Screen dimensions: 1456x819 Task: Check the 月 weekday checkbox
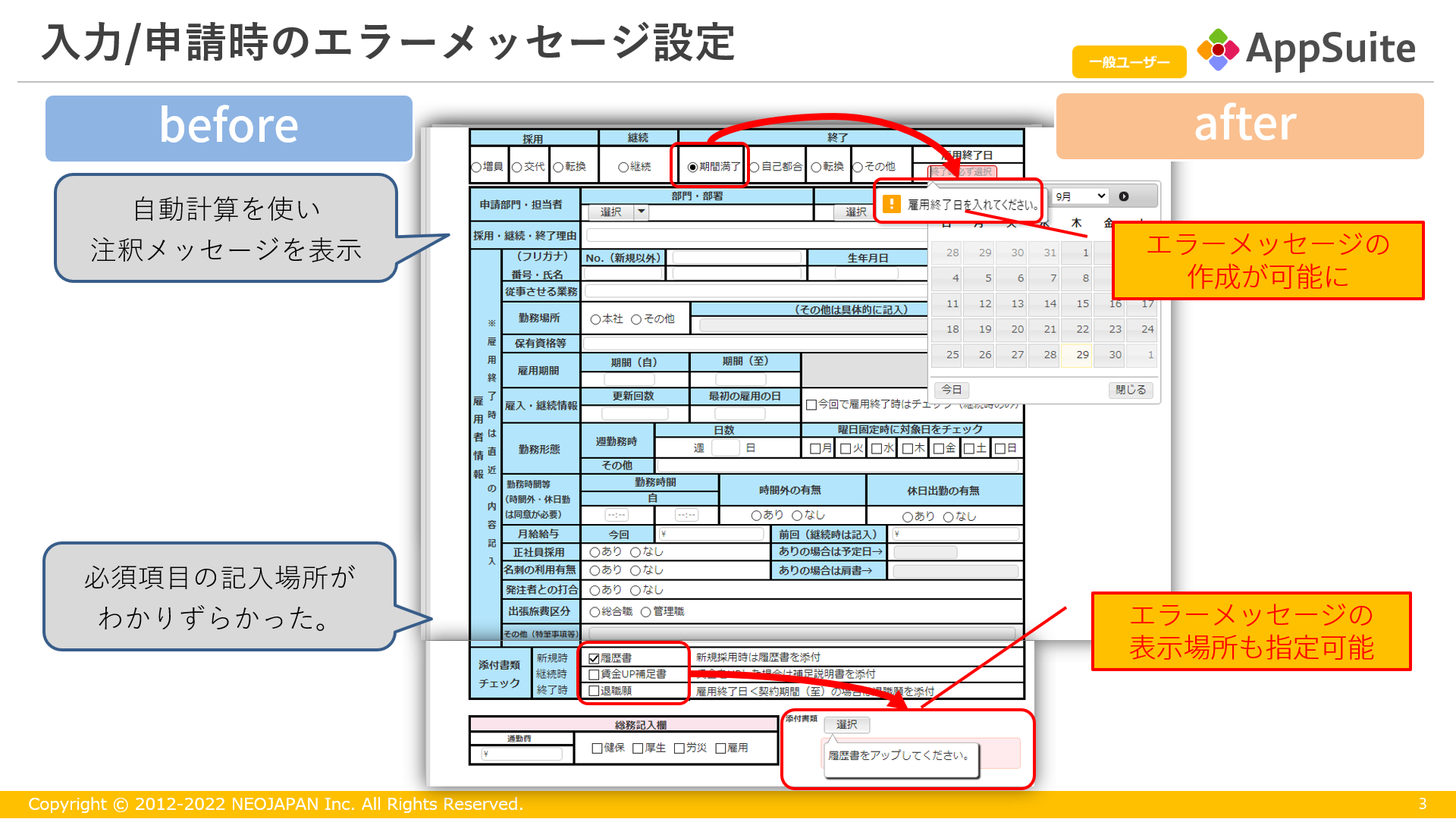tap(815, 448)
